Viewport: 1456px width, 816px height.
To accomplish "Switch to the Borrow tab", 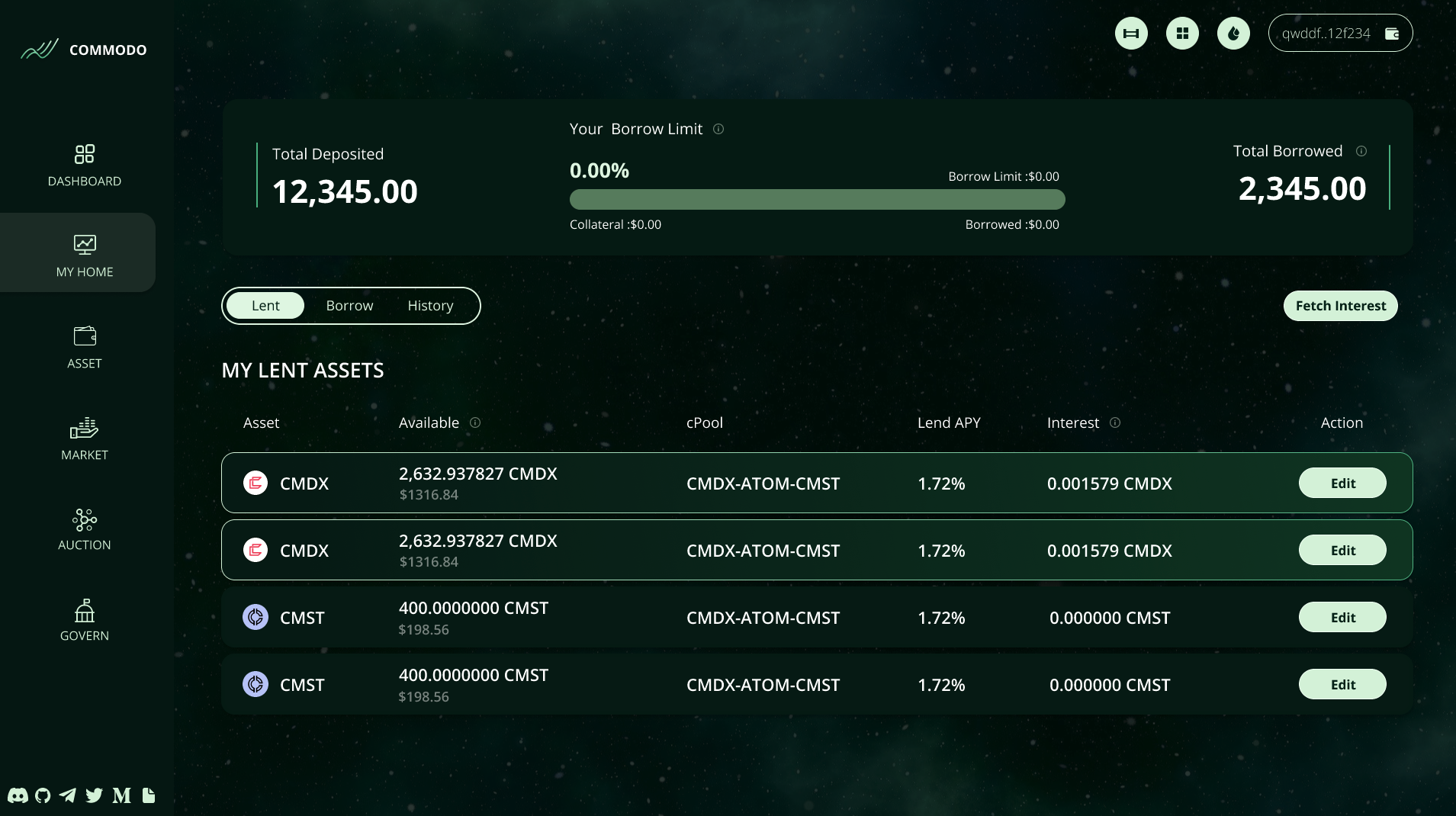I will point(349,305).
